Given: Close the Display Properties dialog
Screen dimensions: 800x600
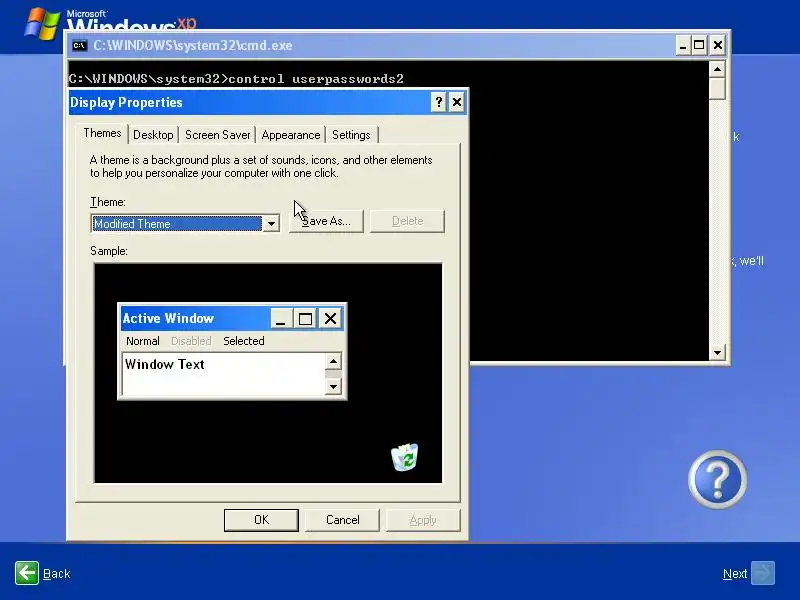Looking at the screenshot, I should coord(457,103).
